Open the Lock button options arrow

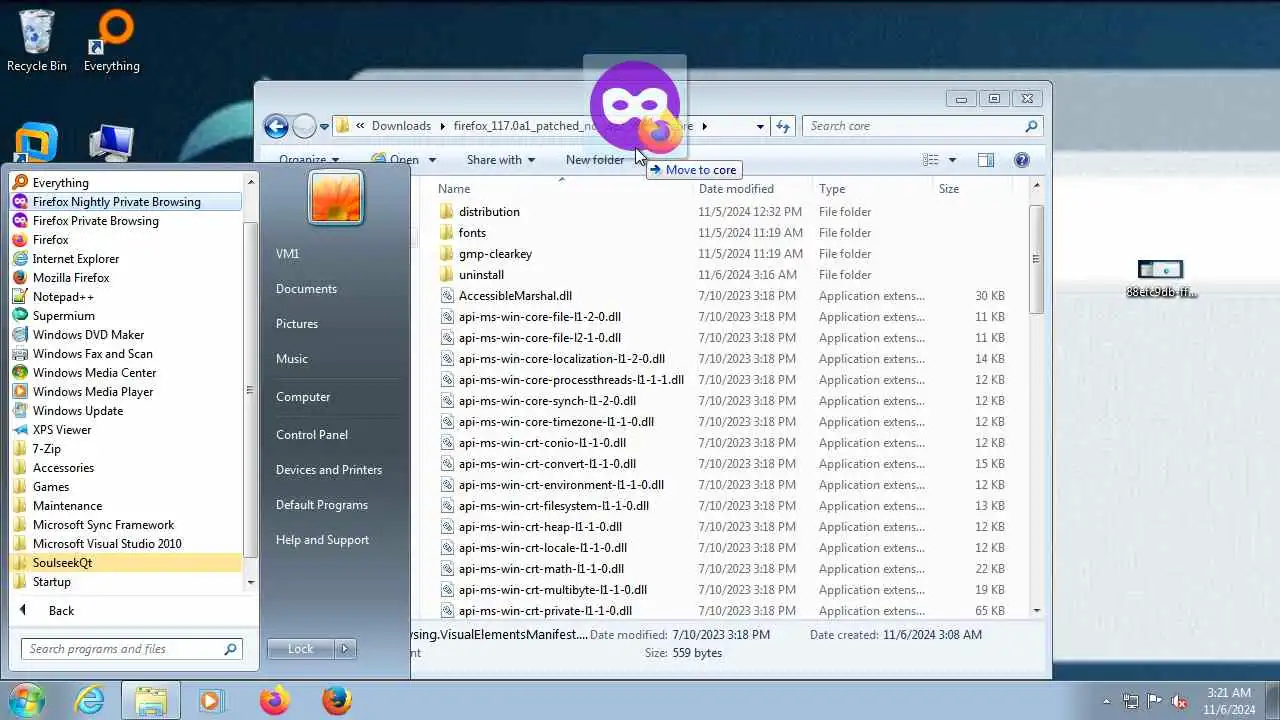(x=345, y=649)
